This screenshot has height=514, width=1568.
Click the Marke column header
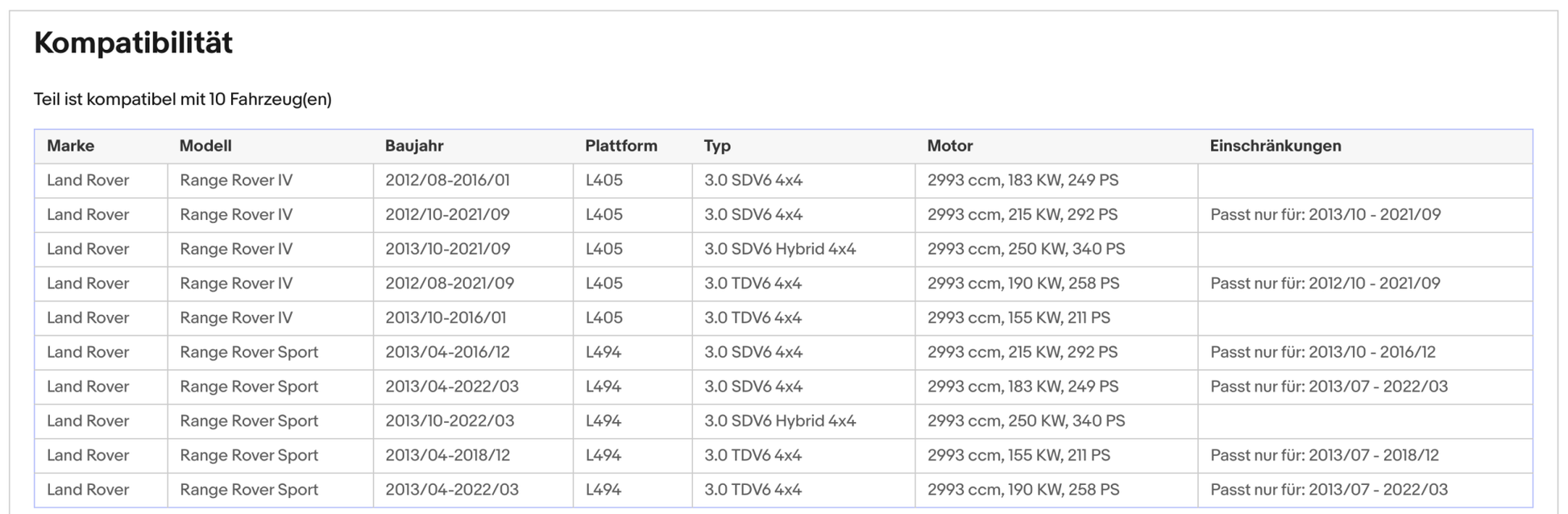click(70, 146)
